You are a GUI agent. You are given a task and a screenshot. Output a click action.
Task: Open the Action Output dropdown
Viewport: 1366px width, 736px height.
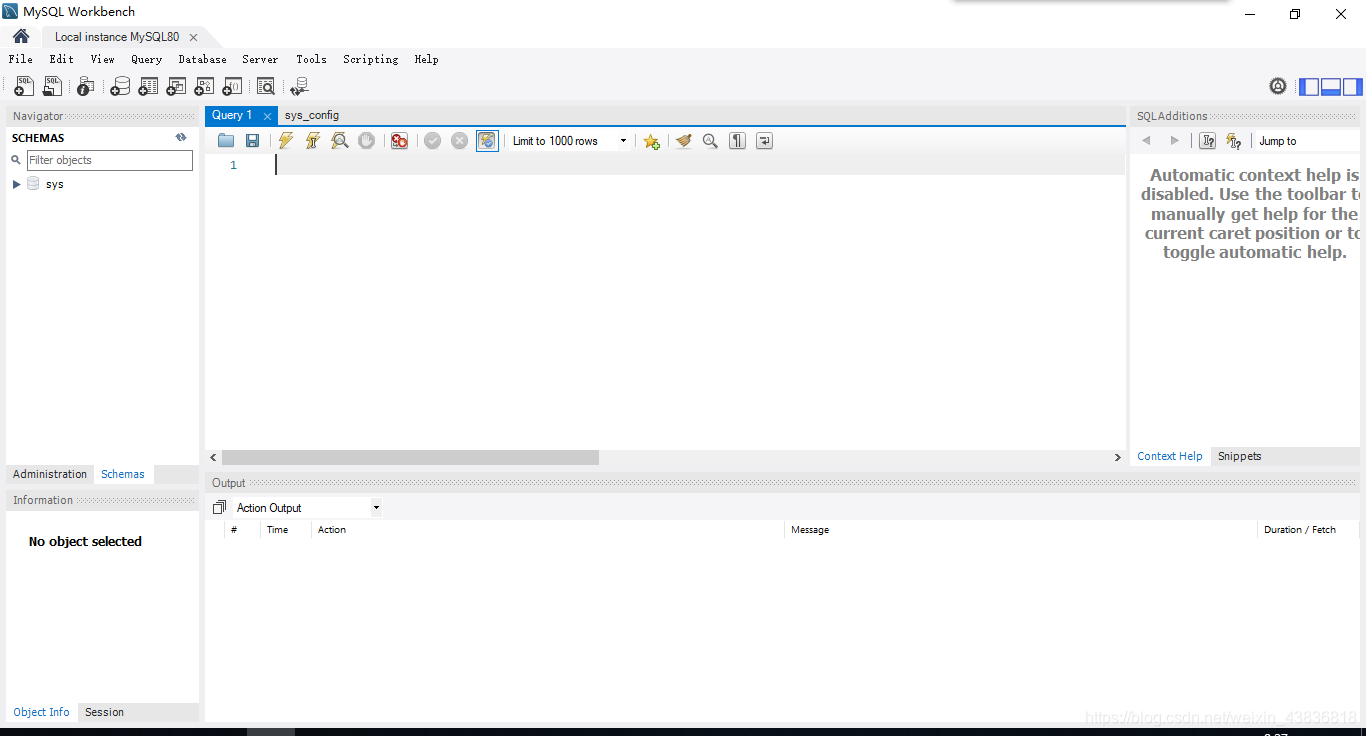tap(308, 508)
